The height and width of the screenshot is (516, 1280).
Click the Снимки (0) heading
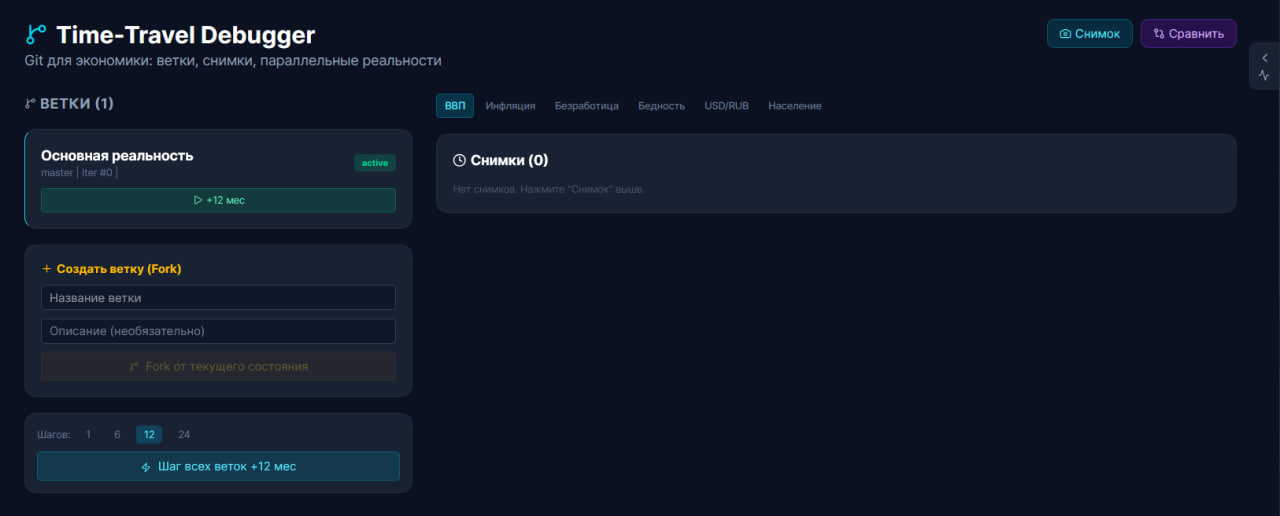click(509, 160)
